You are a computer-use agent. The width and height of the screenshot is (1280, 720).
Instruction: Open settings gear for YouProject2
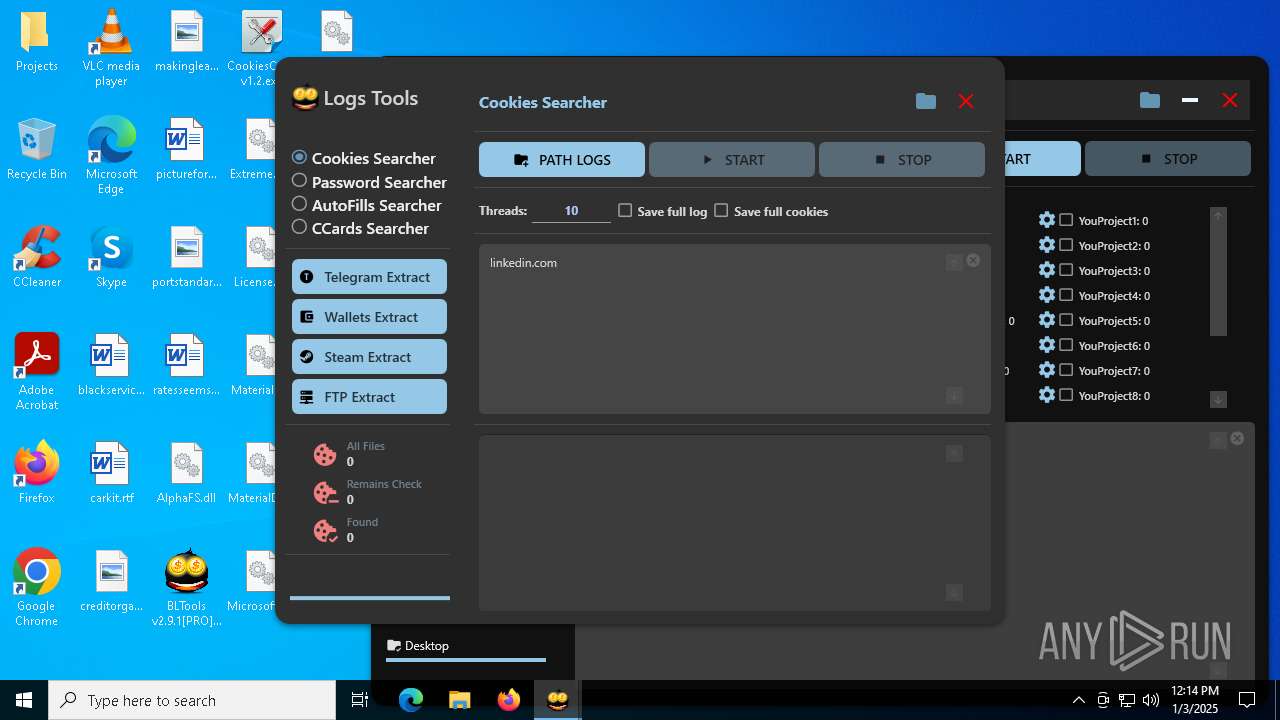point(1047,245)
